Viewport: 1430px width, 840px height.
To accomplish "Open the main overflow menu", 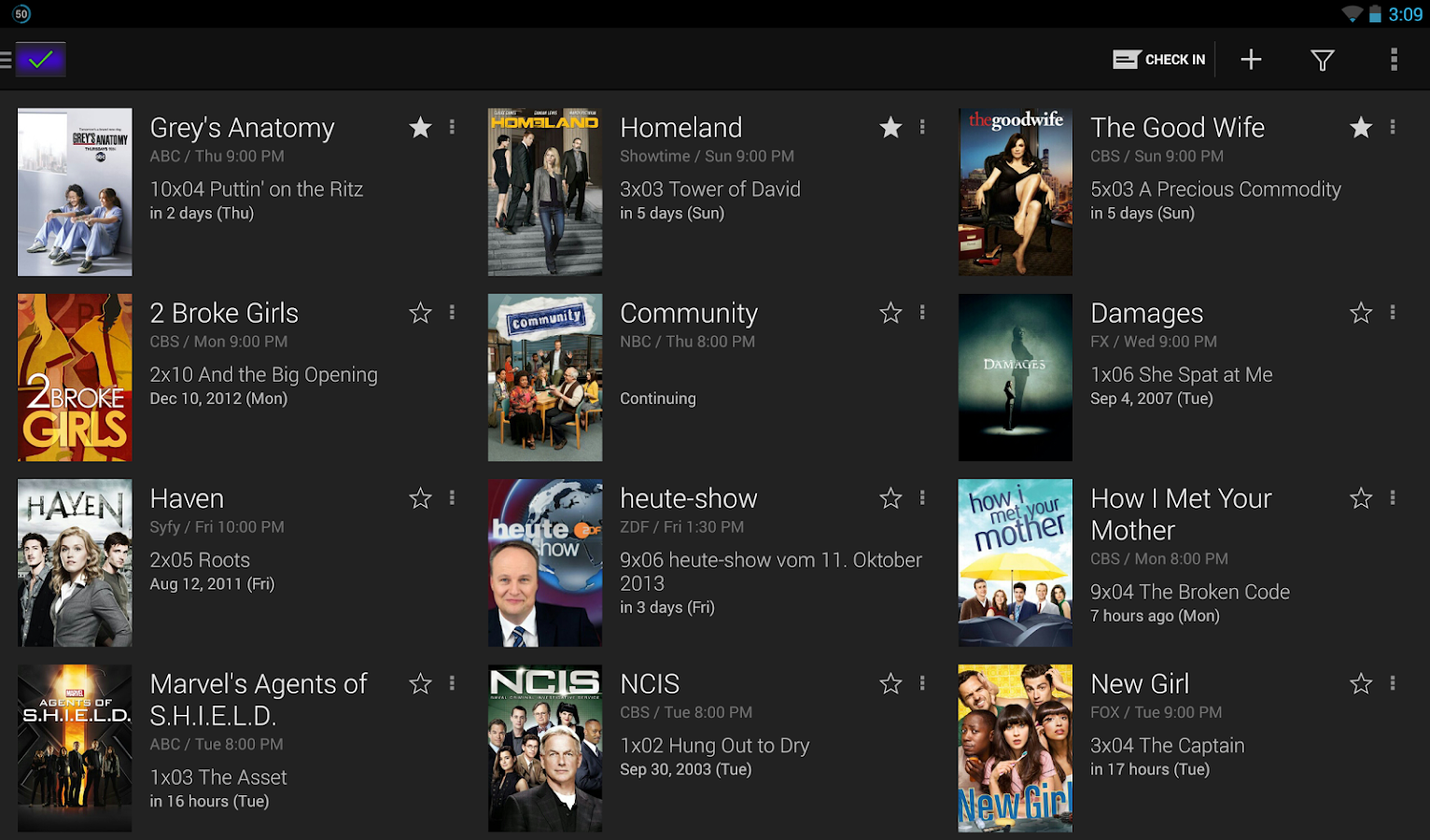I will pos(1394,60).
